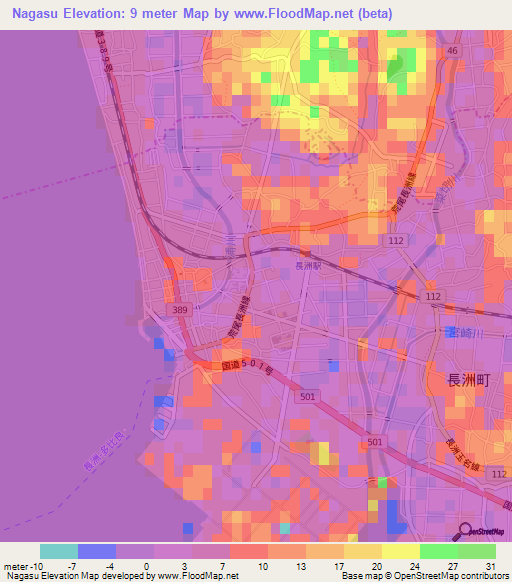Viewport: 512px width, 582px height.
Task: Click the 長洲駅 station label
Action: (308, 266)
